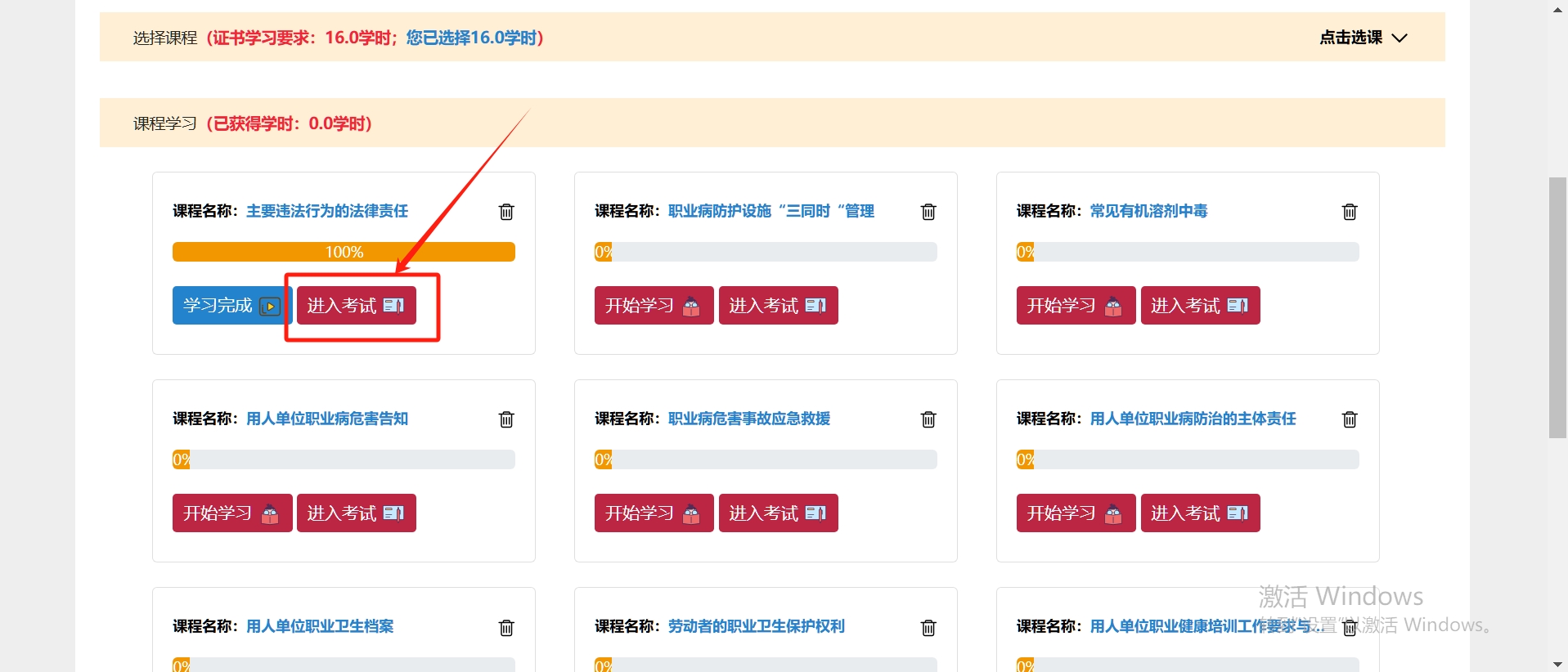Click the 选择课程 section header text
The image size is (1568, 672).
click(x=165, y=38)
